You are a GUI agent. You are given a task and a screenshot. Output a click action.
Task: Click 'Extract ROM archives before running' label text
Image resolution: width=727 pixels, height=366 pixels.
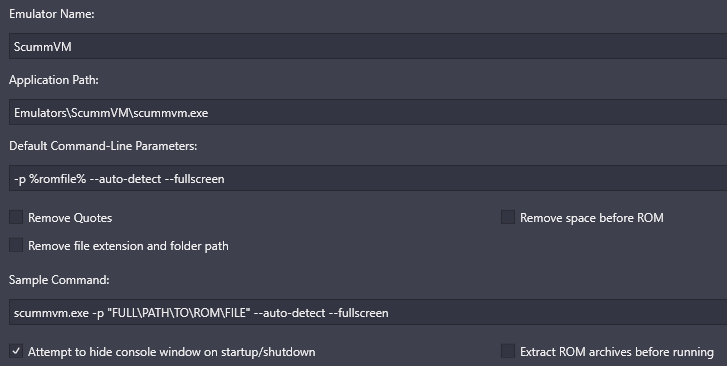tap(617, 352)
